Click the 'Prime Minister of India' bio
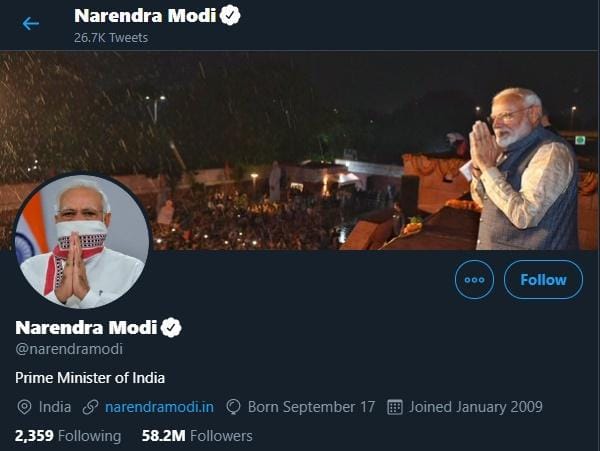The height and width of the screenshot is (451, 600). pyautogui.click(x=90, y=378)
